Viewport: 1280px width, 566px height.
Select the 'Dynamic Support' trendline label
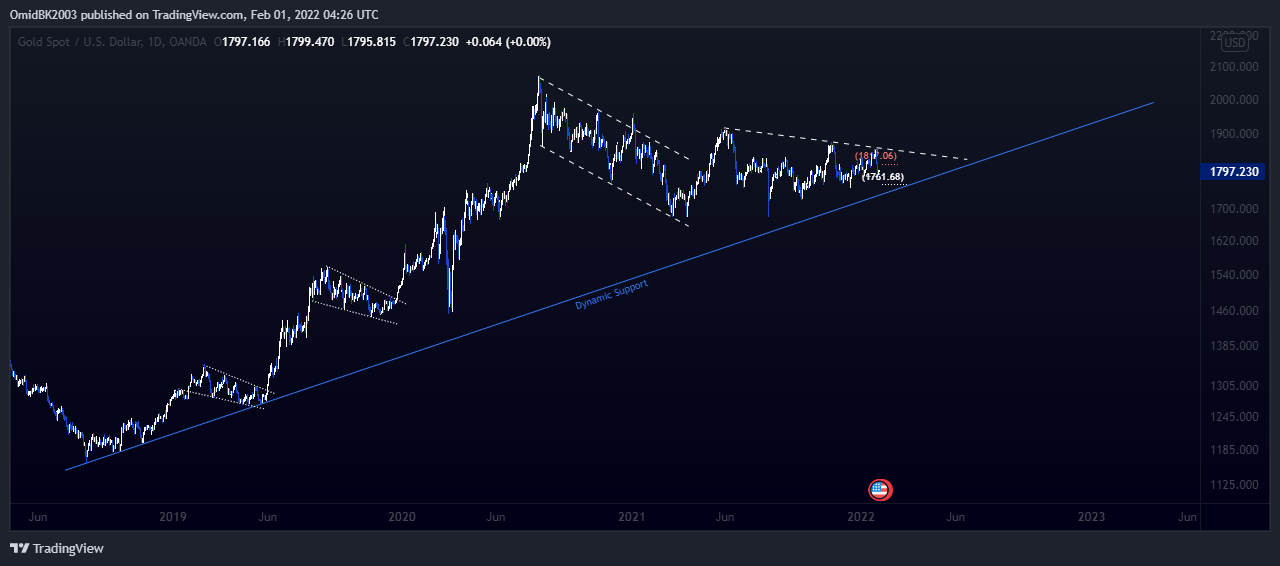tap(611, 294)
